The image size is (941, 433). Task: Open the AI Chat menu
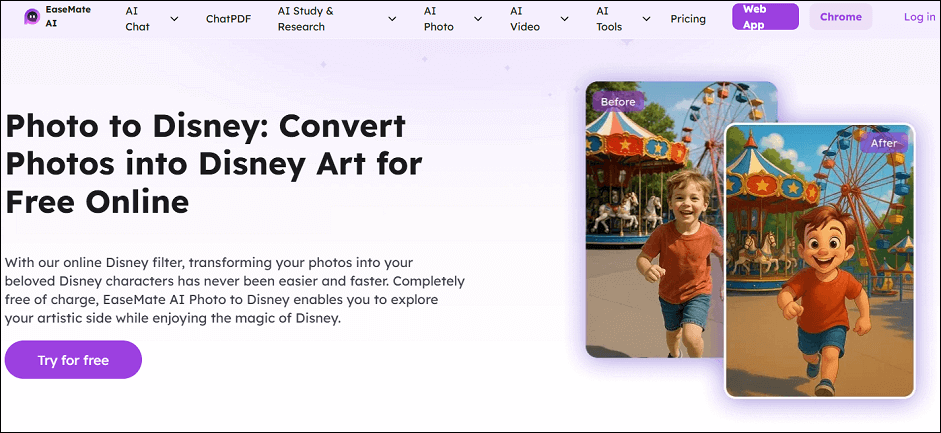coord(137,19)
